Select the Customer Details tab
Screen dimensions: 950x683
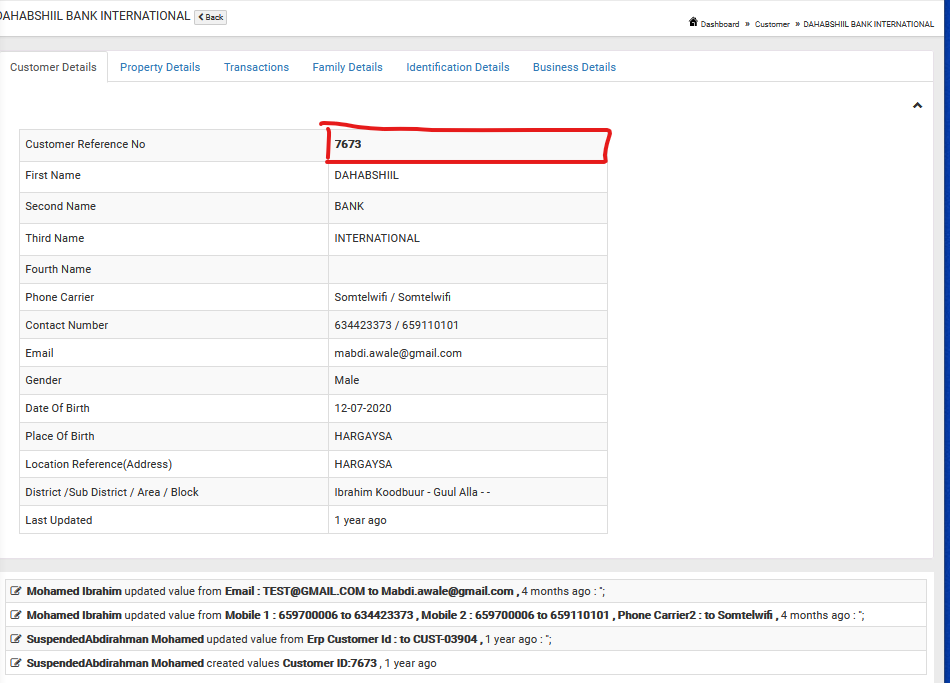[53, 67]
